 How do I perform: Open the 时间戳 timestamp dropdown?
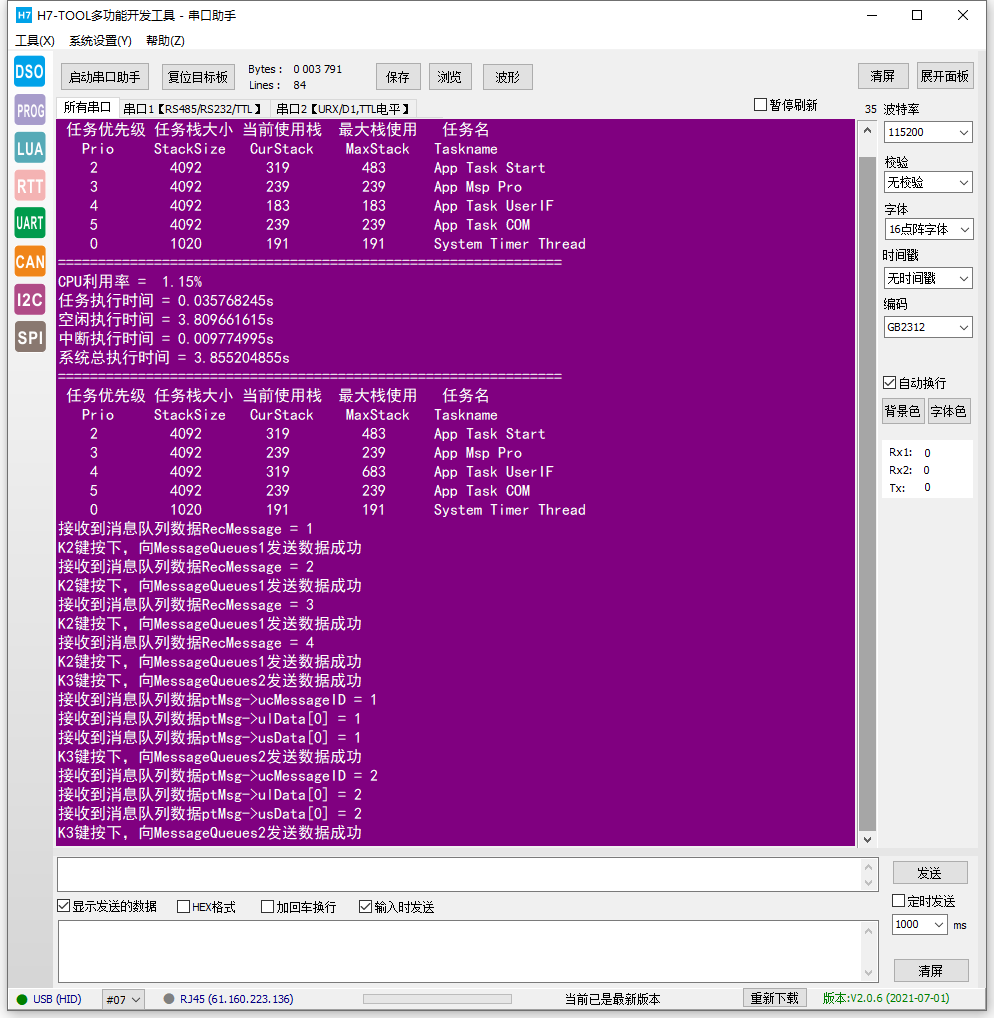pos(928,278)
